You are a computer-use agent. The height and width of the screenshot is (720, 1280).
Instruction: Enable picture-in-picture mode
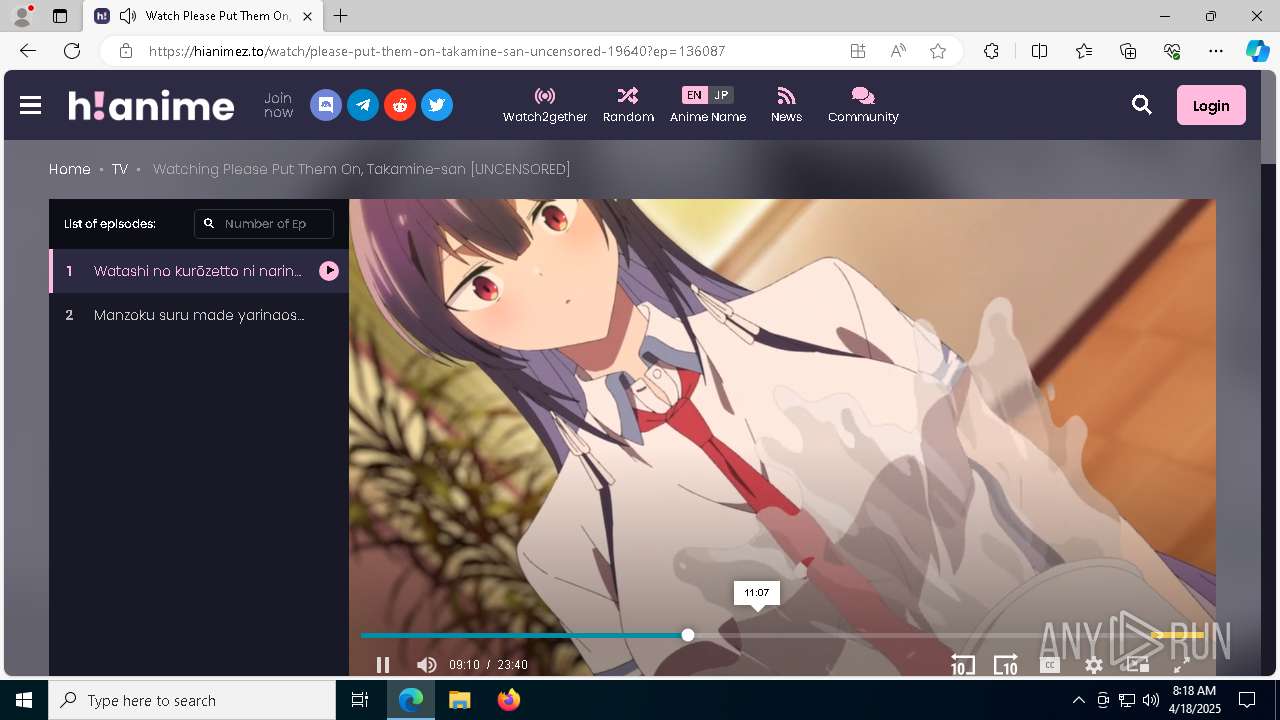click(1137, 665)
